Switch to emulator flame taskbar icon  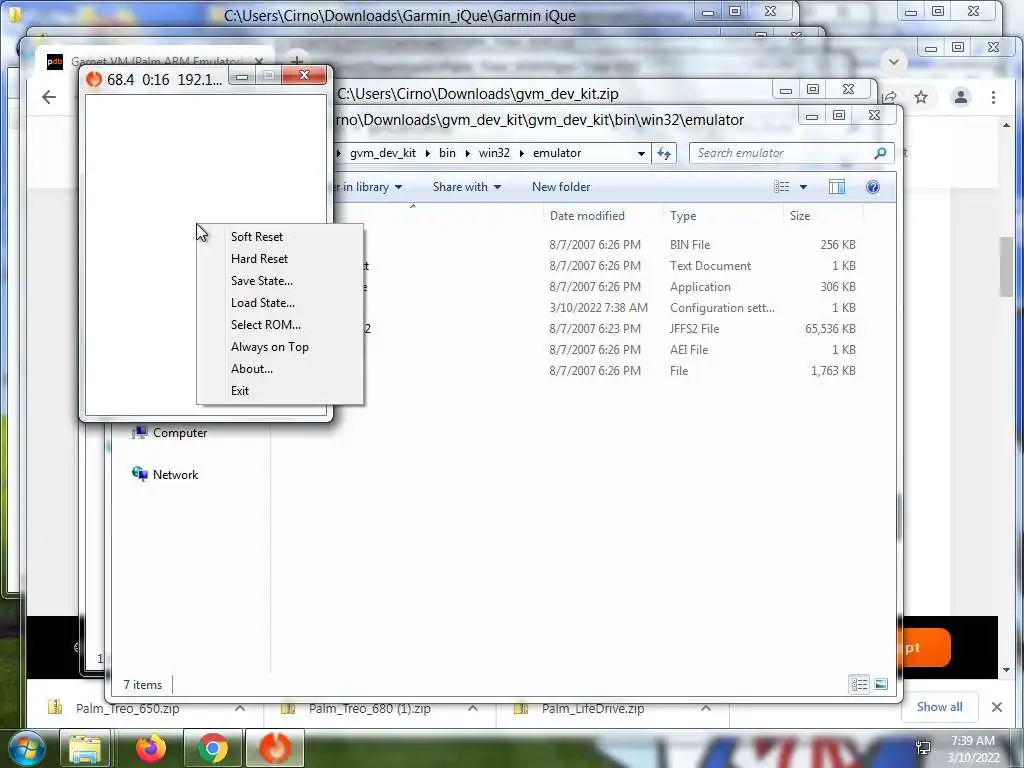(x=275, y=748)
